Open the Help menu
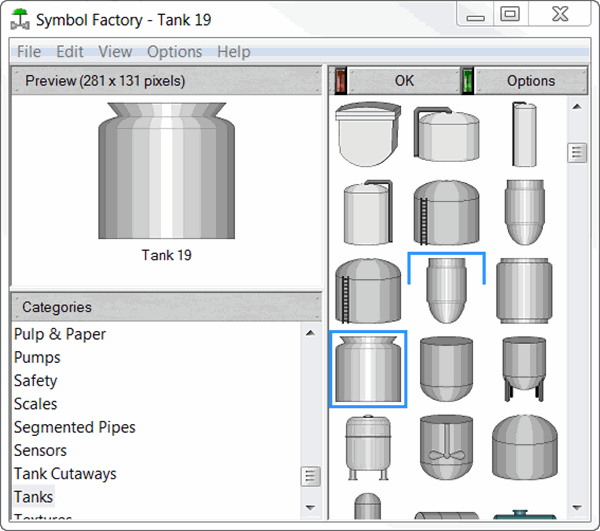Viewport: 600px width, 531px height. 234,52
